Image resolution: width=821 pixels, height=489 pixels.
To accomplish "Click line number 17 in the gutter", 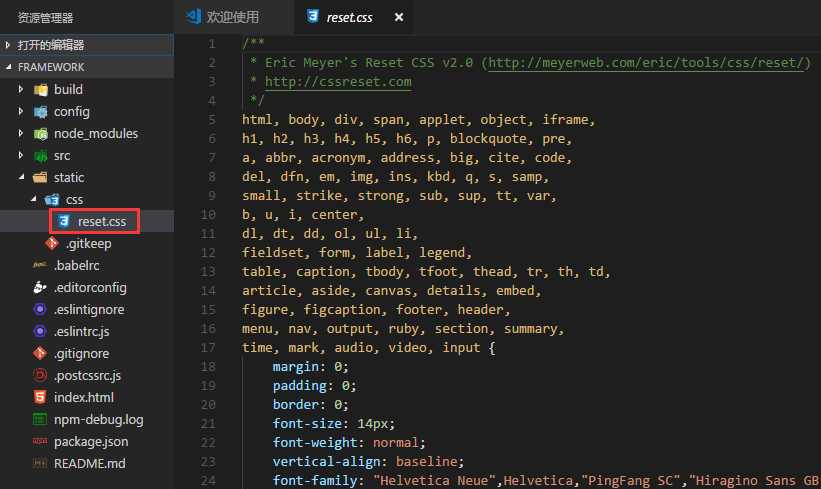I will coord(208,348).
